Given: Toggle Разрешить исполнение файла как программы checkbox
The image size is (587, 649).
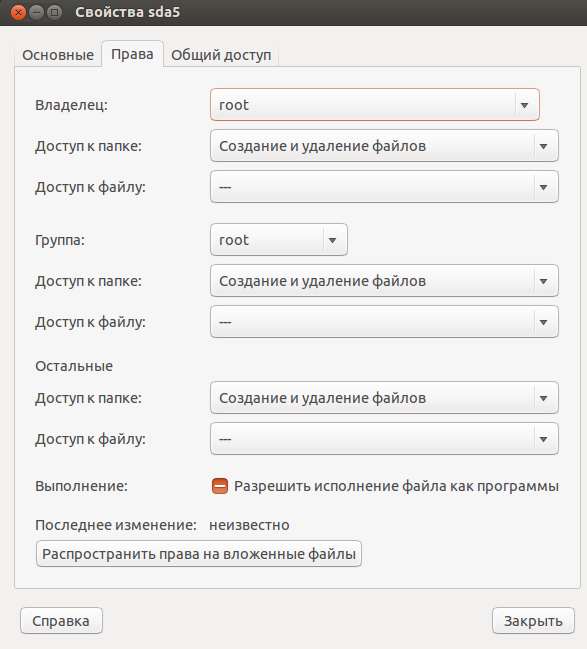Looking at the screenshot, I should pyautogui.click(x=220, y=486).
